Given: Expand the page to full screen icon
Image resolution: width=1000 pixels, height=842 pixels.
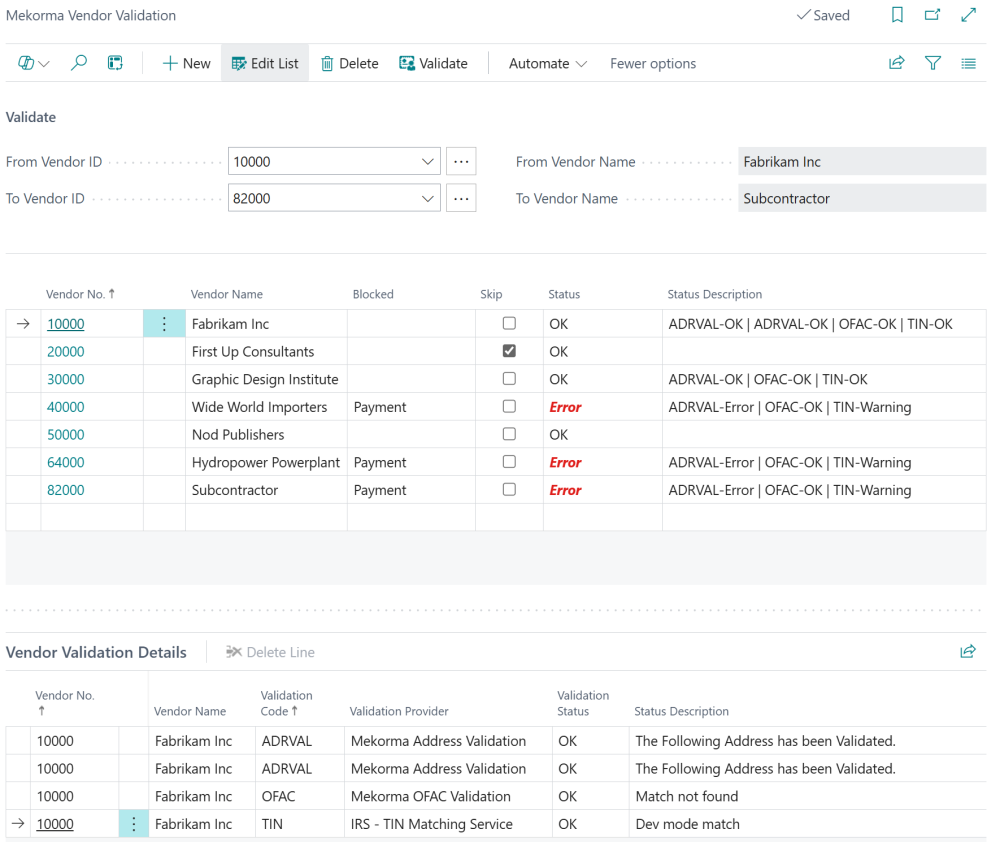Looking at the screenshot, I should tap(967, 15).
